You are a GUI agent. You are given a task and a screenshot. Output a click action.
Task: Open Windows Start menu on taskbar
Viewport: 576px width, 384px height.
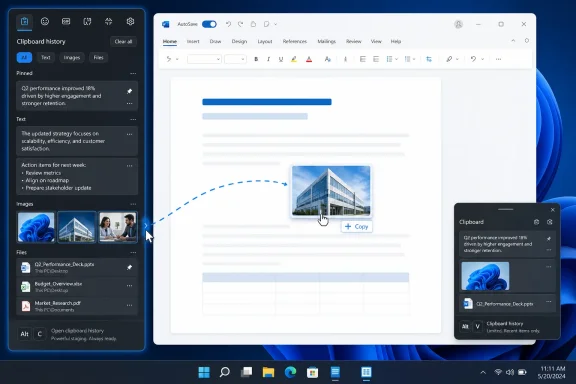(x=204, y=372)
